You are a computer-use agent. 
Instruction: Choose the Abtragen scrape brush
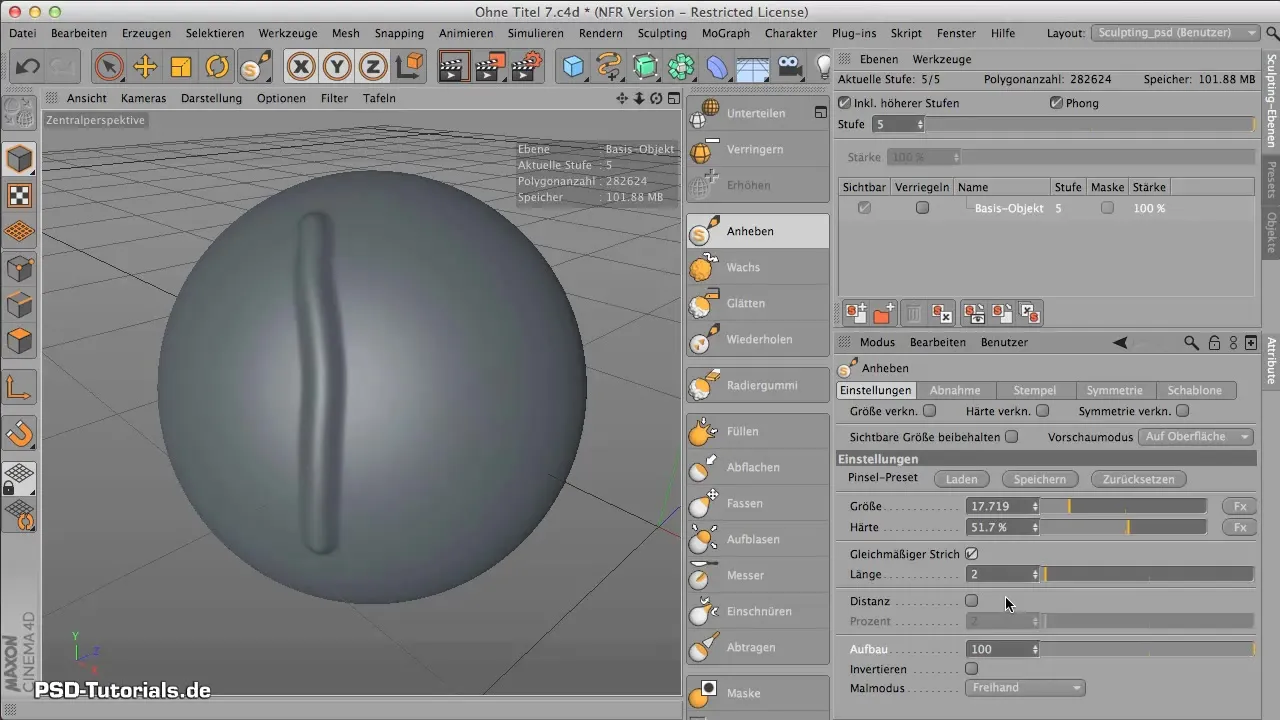(x=758, y=647)
